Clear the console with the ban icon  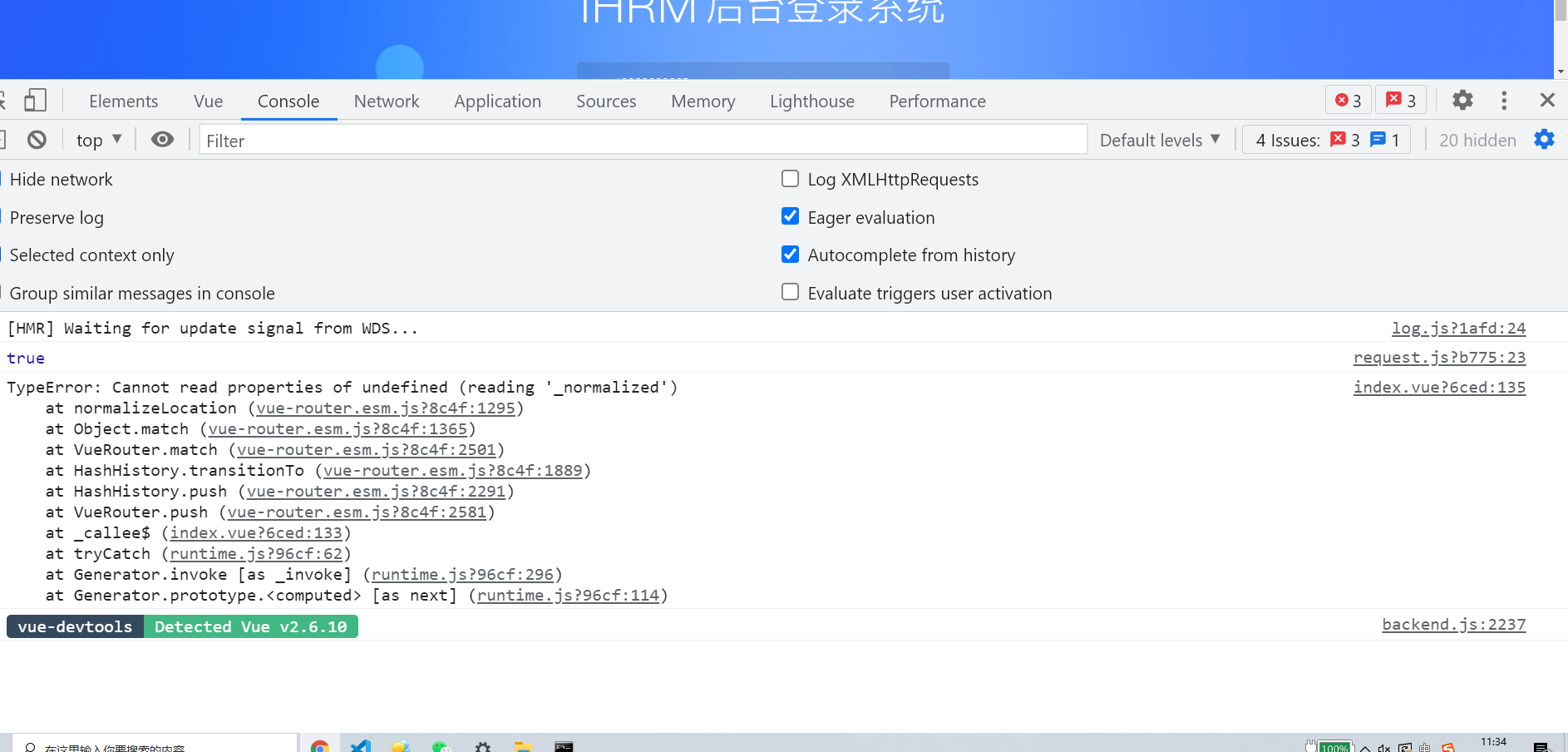click(x=37, y=140)
